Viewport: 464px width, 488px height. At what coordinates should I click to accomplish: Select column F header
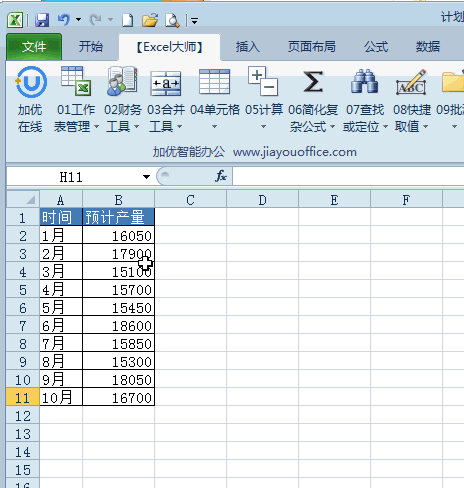pos(406,200)
